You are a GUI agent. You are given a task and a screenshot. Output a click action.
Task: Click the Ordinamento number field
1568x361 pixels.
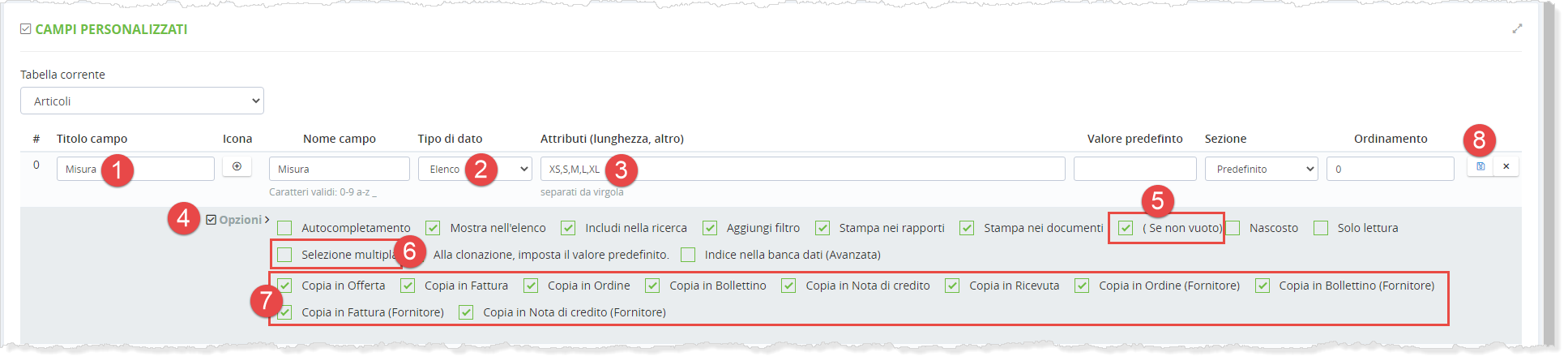(x=1390, y=169)
